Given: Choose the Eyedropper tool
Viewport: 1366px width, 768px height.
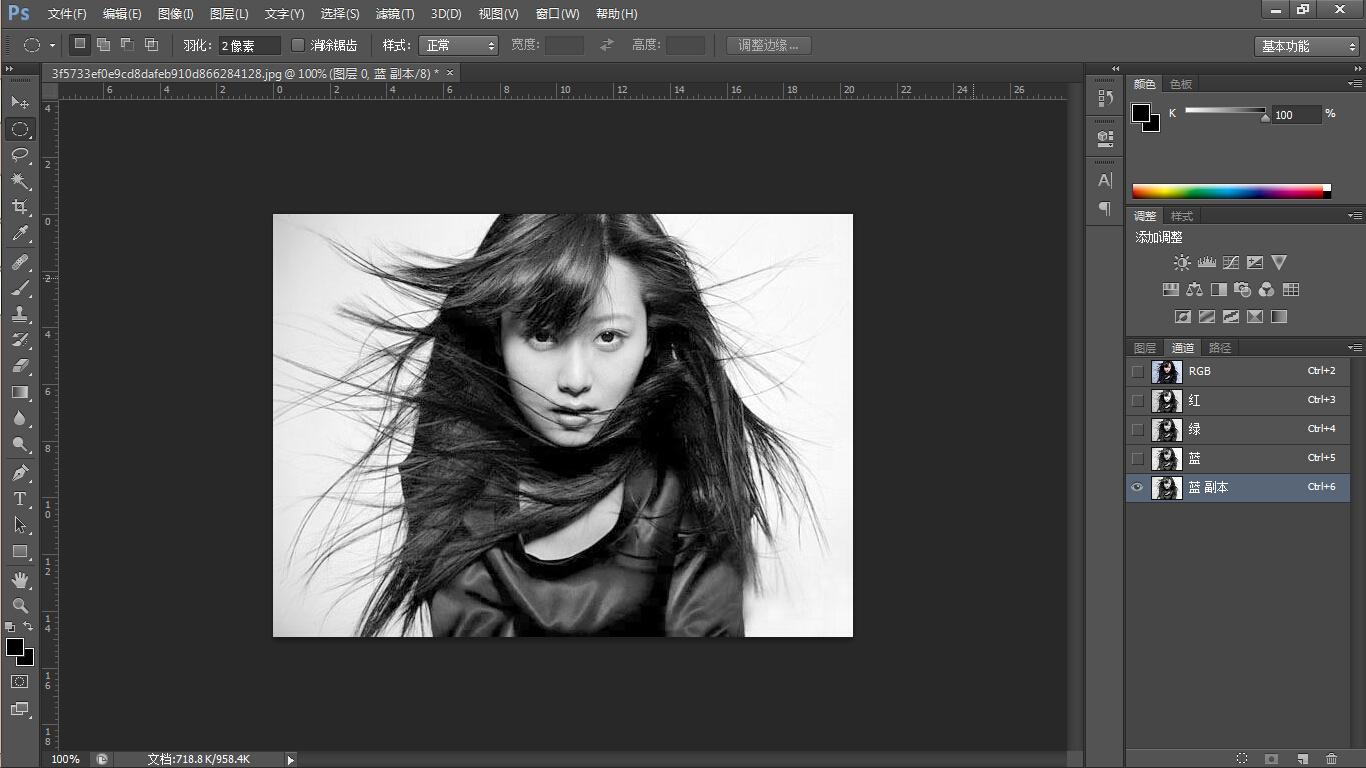Looking at the screenshot, I should pos(20,234).
